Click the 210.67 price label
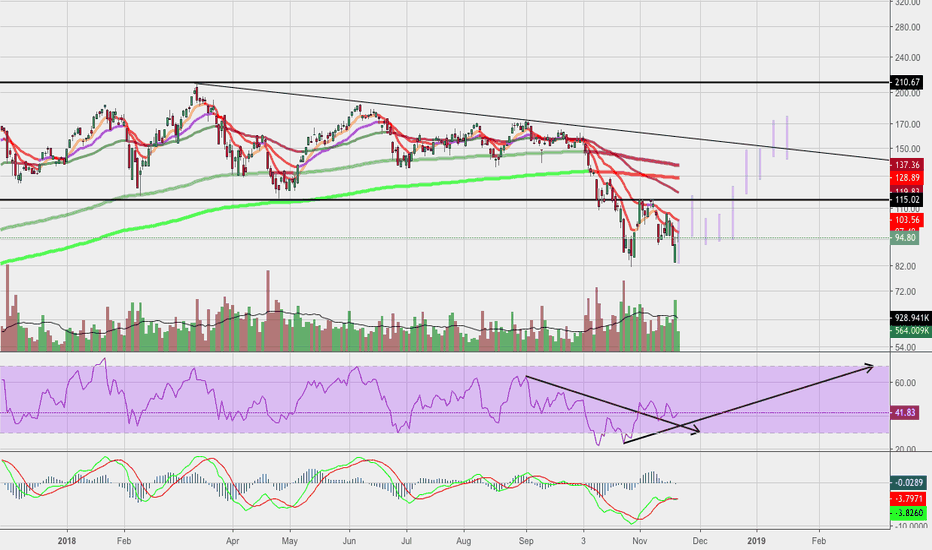Viewport: 932px width, 550px height. pyautogui.click(x=906, y=82)
